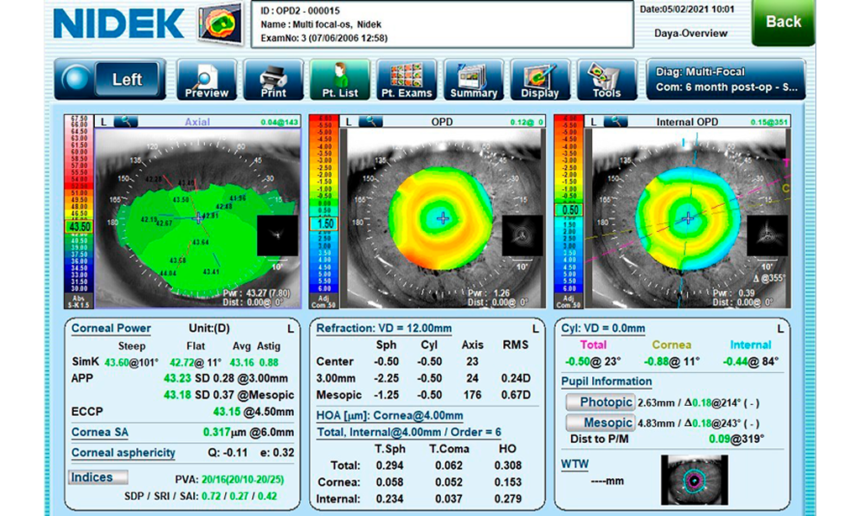Click the Internal OPD map image
This screenshot has width=860, height=516.
[x=688, y=218]
